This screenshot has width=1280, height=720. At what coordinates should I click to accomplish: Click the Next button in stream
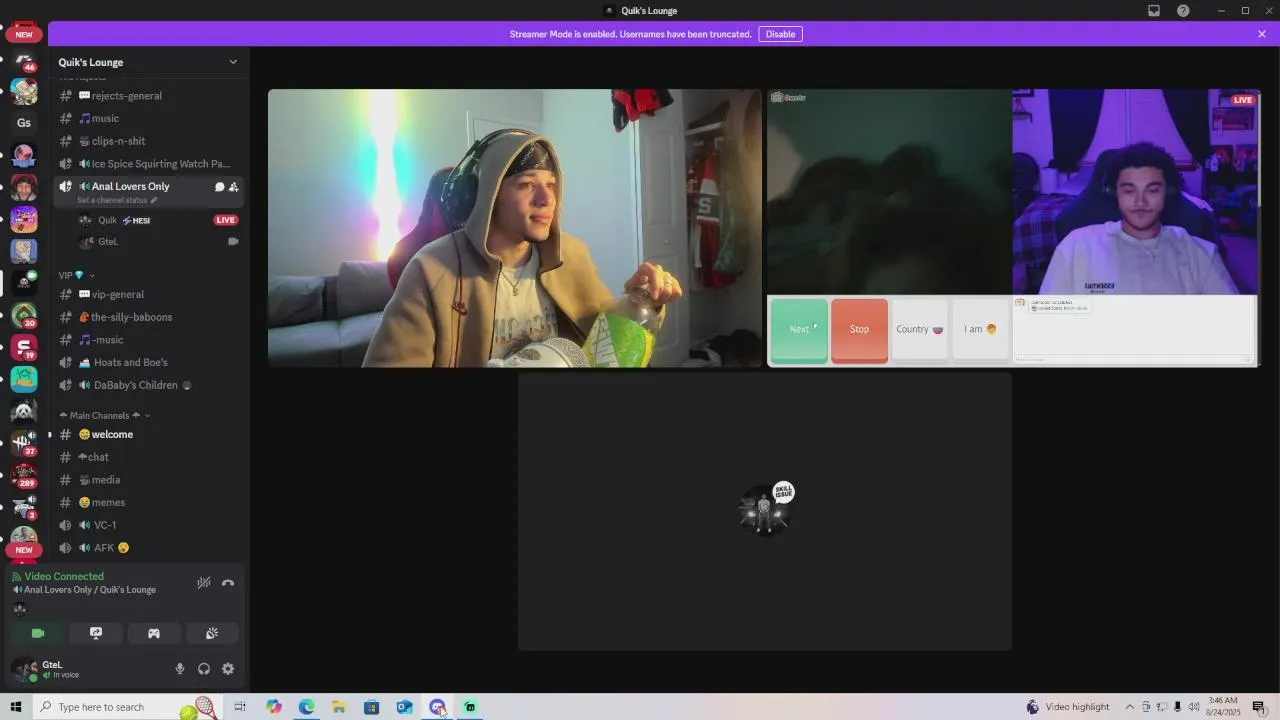[799, 329]
